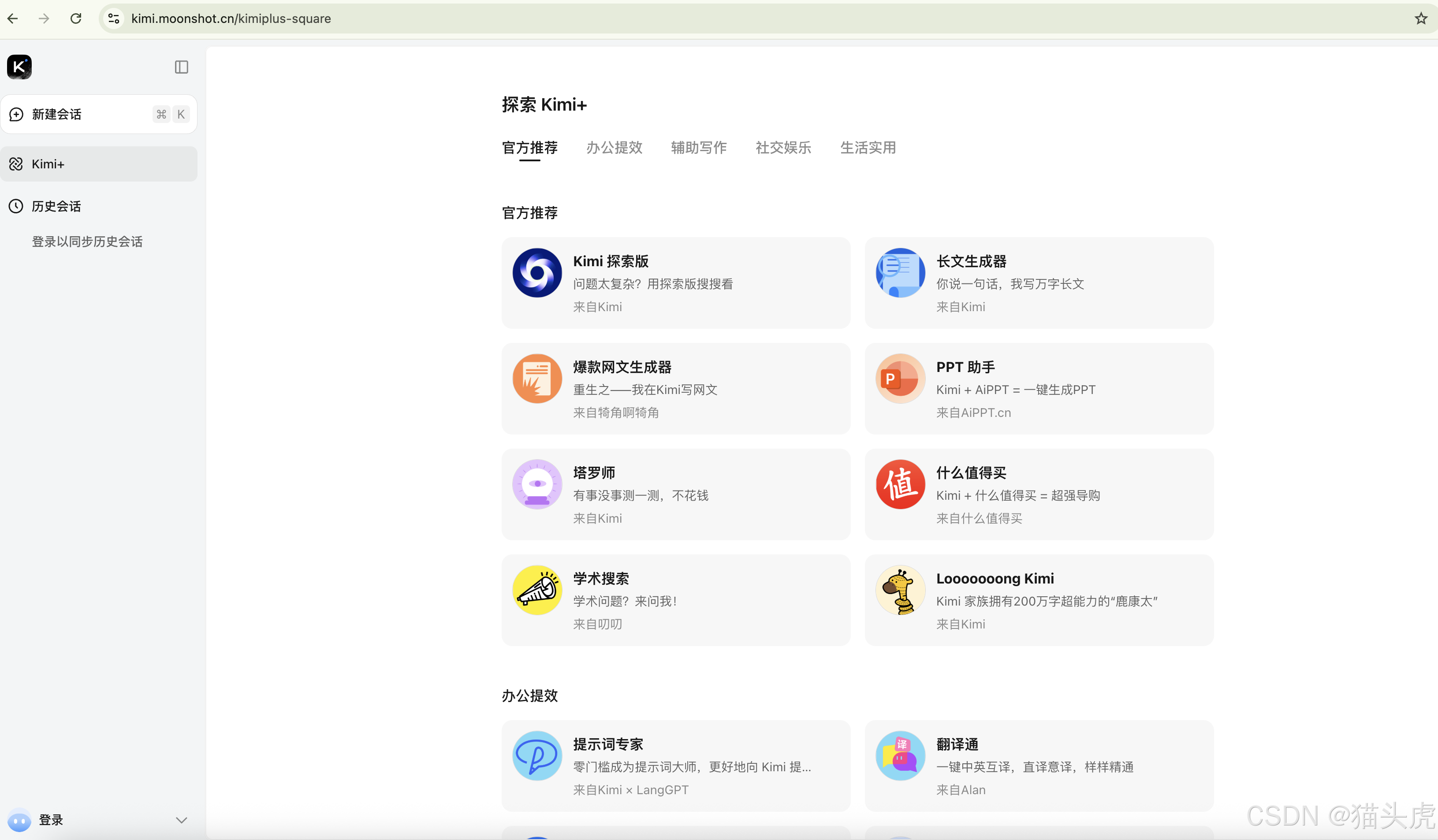Switch to the 办公提效 tab
This screenshot has height=840, width=1438.
614,148
